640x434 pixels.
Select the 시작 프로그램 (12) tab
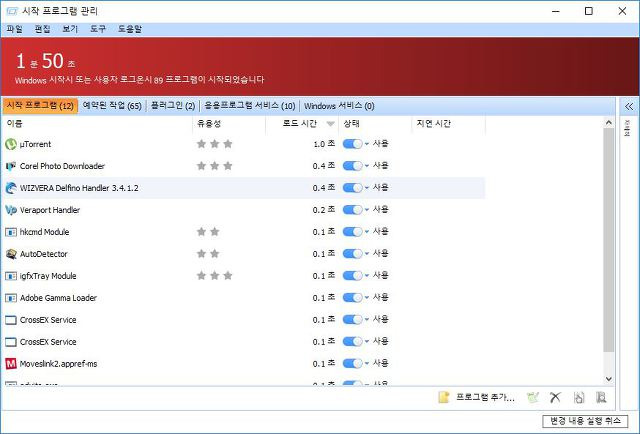tap(40, 106)
